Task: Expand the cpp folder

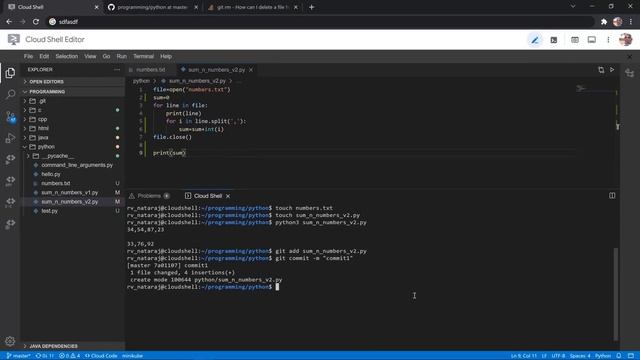Action: [73, 119]
